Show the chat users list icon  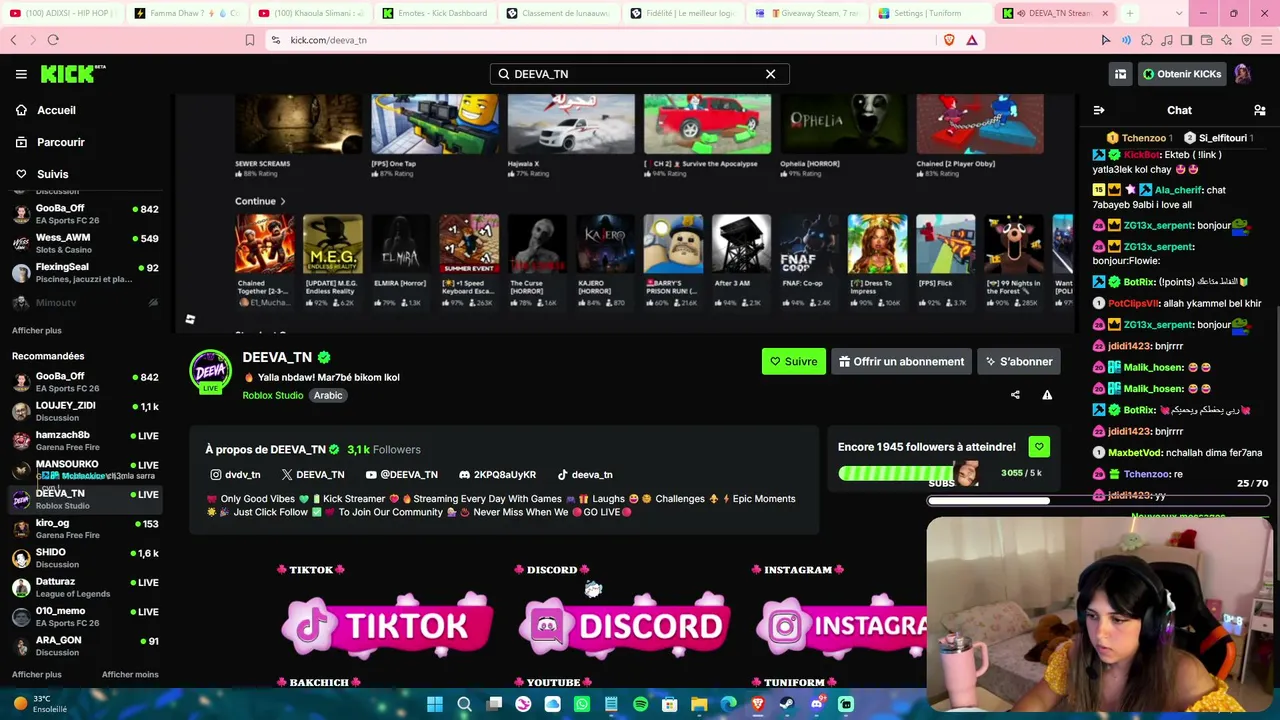tap(1260, 110)
